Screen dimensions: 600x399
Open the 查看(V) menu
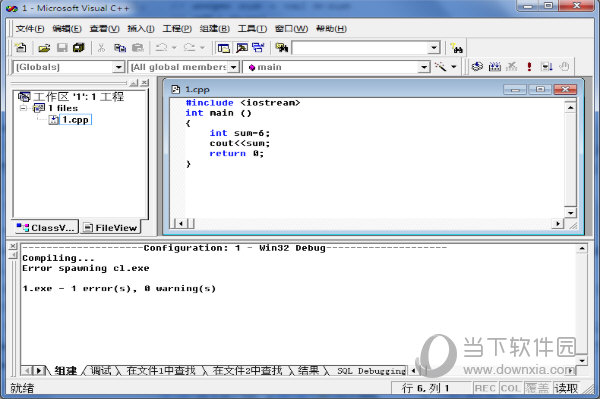point(104,29)
